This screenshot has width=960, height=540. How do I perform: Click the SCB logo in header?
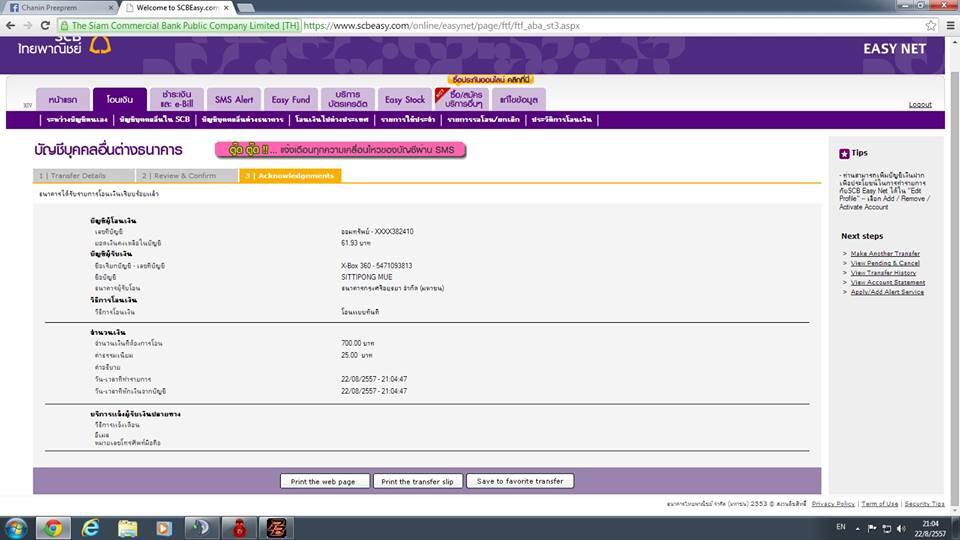[64, 46]
